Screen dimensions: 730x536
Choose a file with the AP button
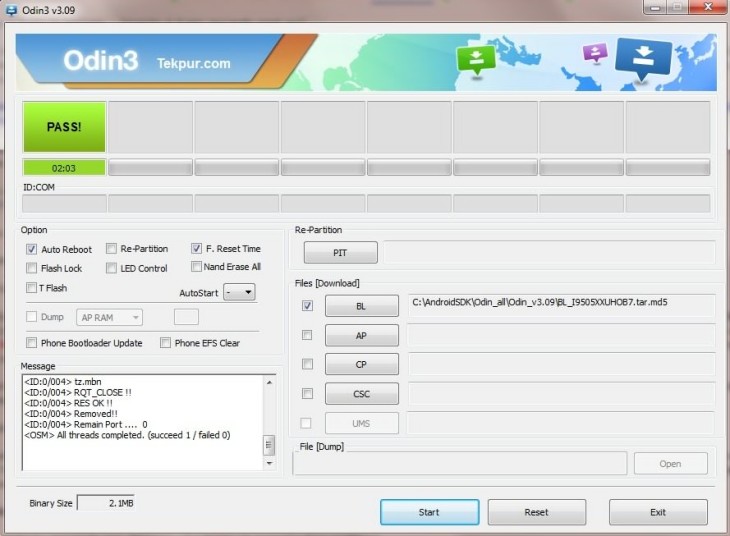(x=361, y=336)
